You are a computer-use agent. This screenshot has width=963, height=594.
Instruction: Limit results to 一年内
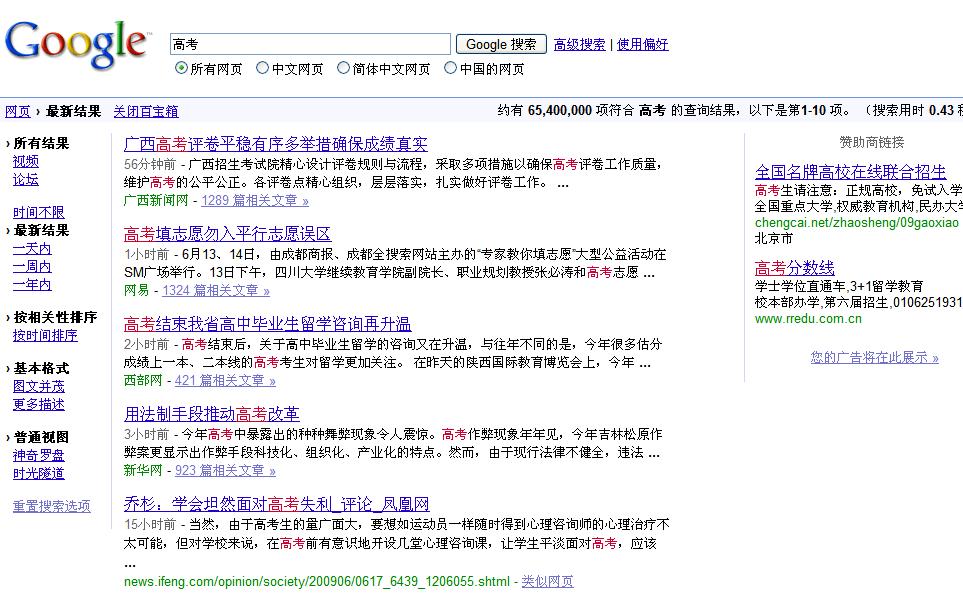(32, 284)
